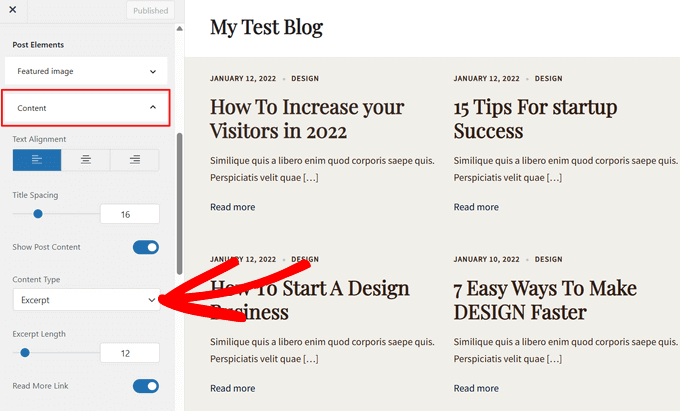Click the Published button
Viewport: 680px width, 411px height.
coord(150,11)
